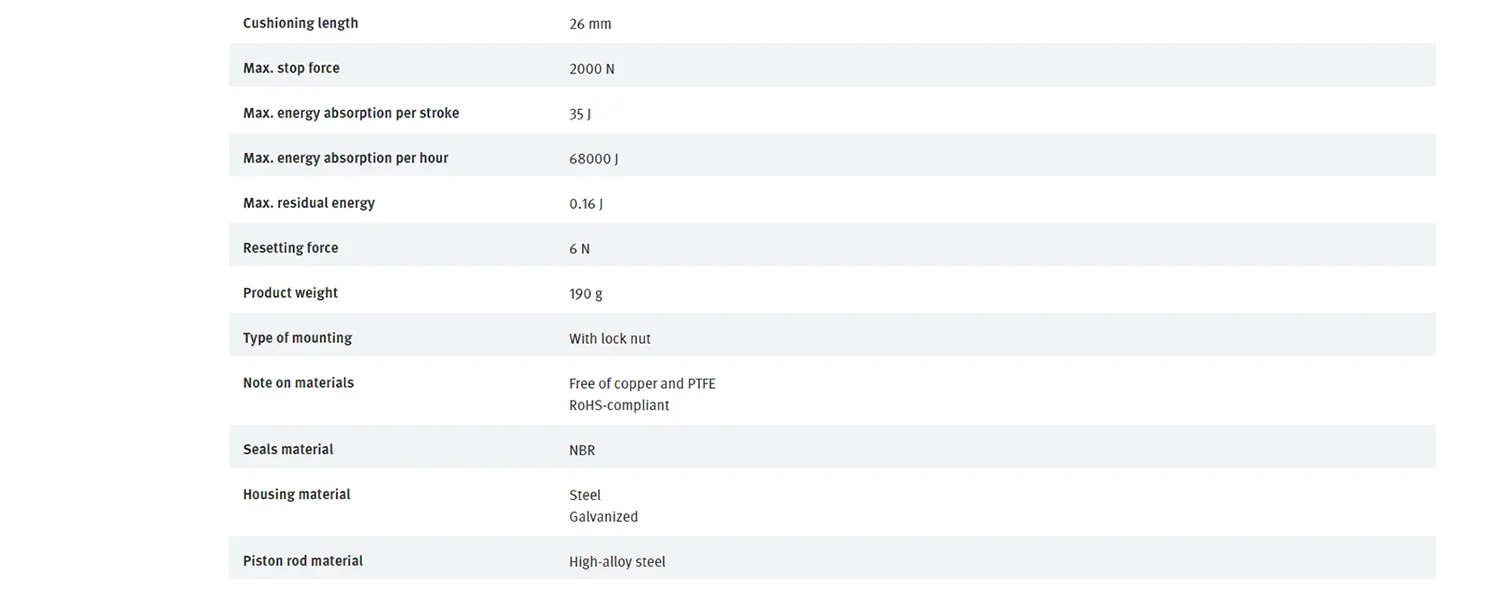This screenshot has width=1500, height=608.
Task: Select the 26 mm value
Action: 590,24
